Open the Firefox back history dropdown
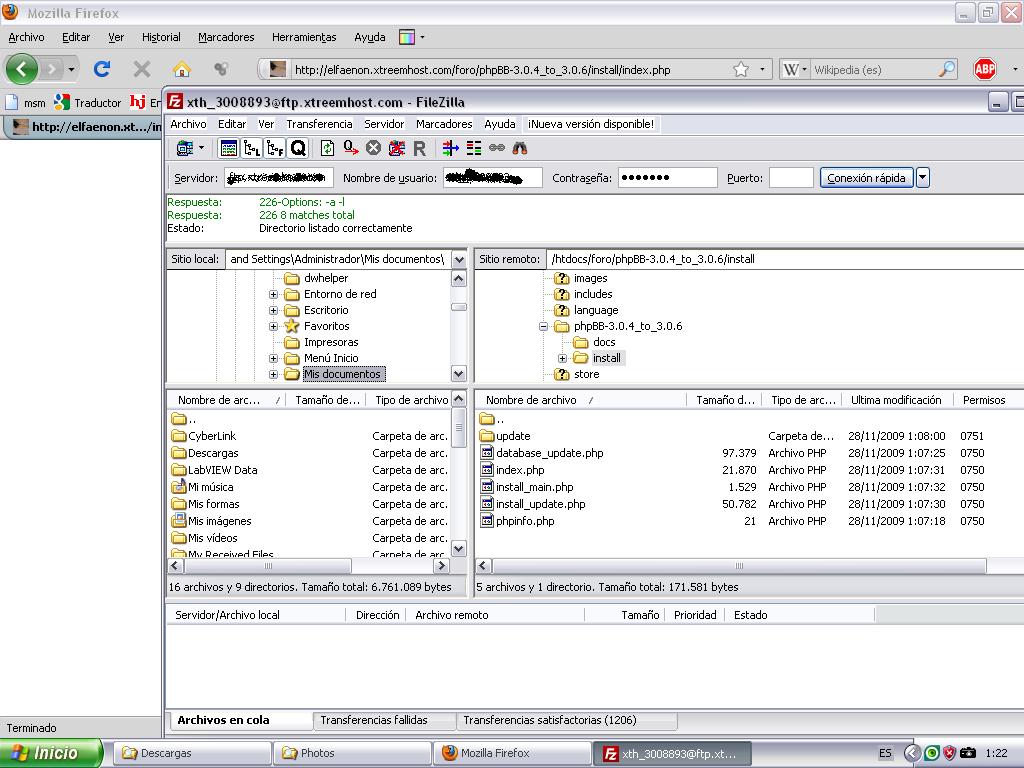1024x768 pixels. [71, 69]
